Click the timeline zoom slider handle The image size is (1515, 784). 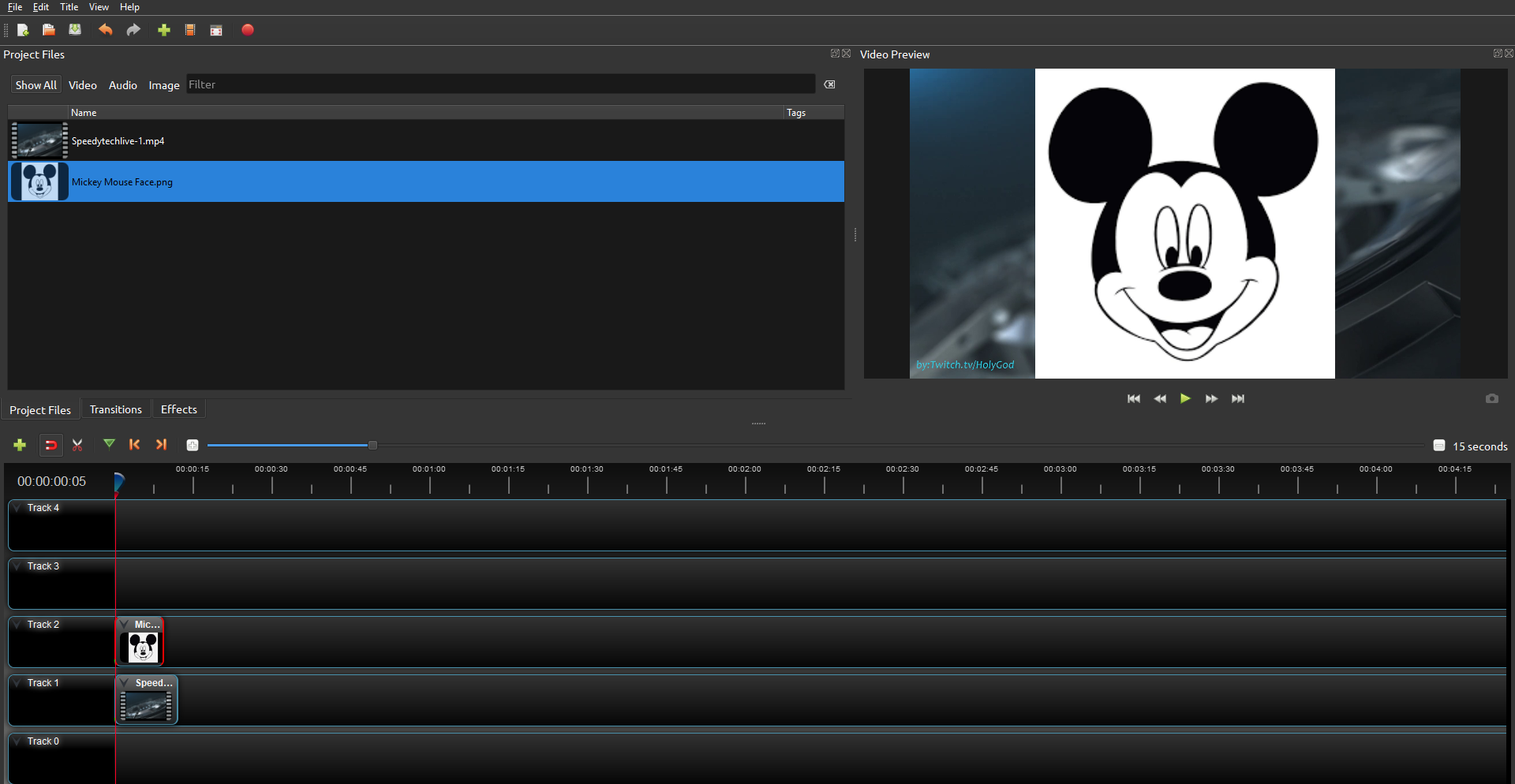372,445
